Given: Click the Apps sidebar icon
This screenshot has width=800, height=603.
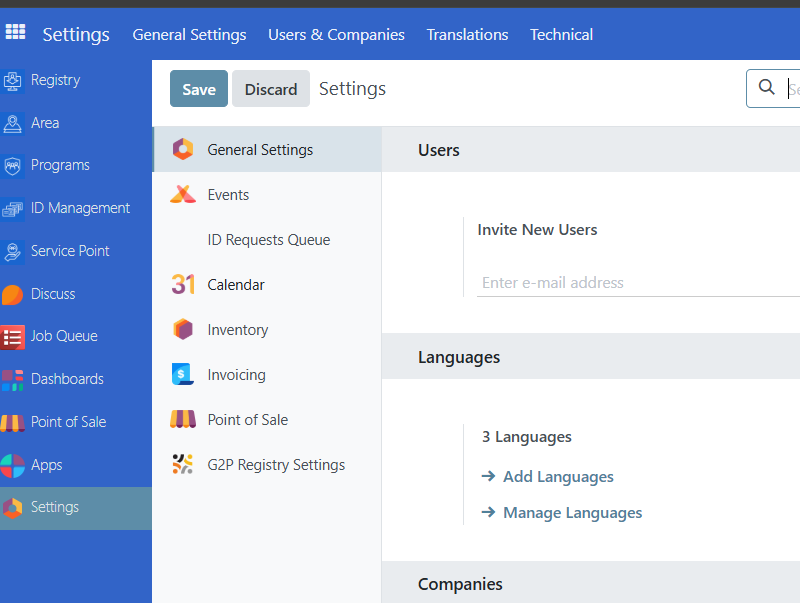Looking at the screenshot, I should pos(14,465).
